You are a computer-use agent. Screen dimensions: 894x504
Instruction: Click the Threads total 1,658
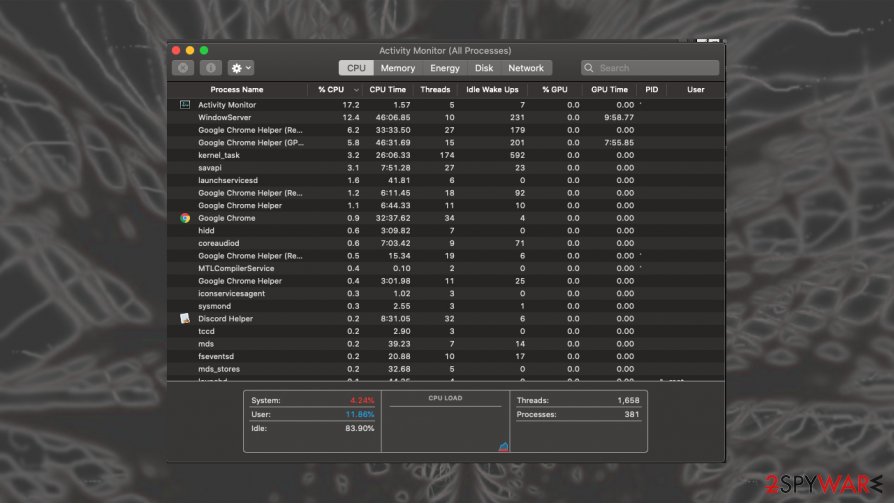628,400
